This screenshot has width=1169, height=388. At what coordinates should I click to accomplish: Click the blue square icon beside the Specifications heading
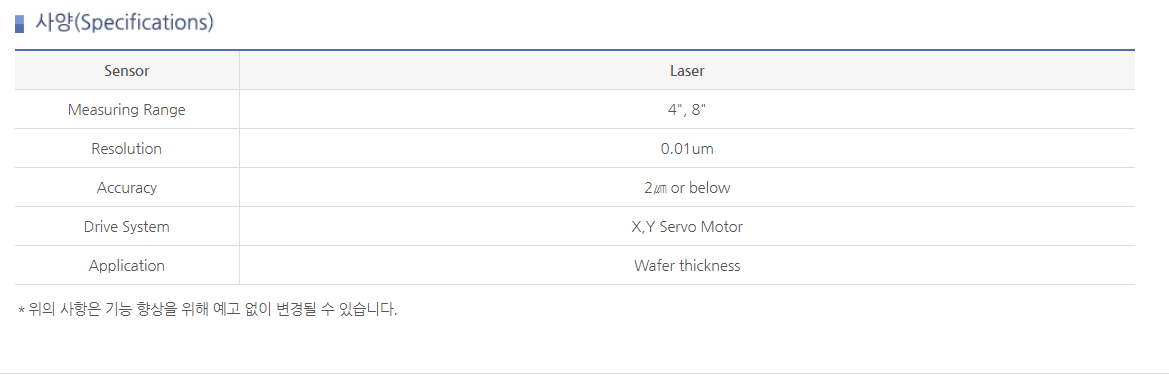coord(19,24)
